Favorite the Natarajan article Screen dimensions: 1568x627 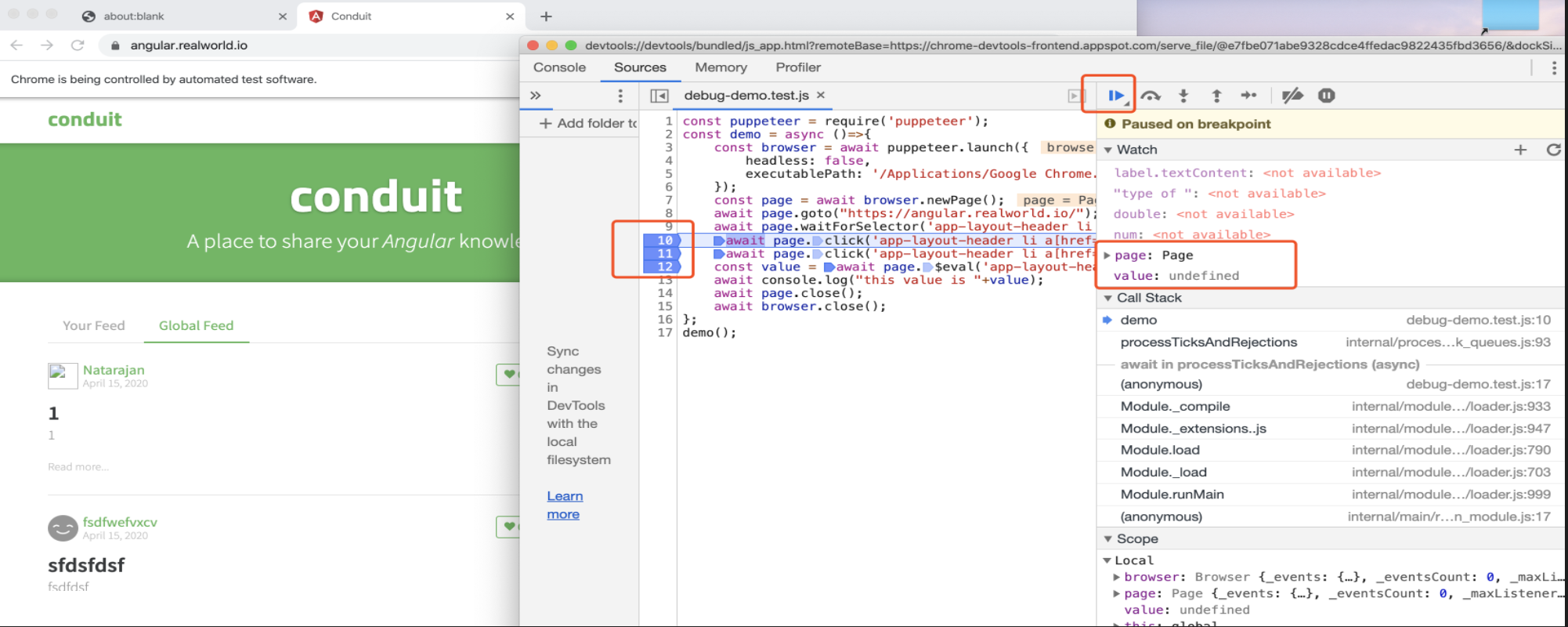coord(508,375)
